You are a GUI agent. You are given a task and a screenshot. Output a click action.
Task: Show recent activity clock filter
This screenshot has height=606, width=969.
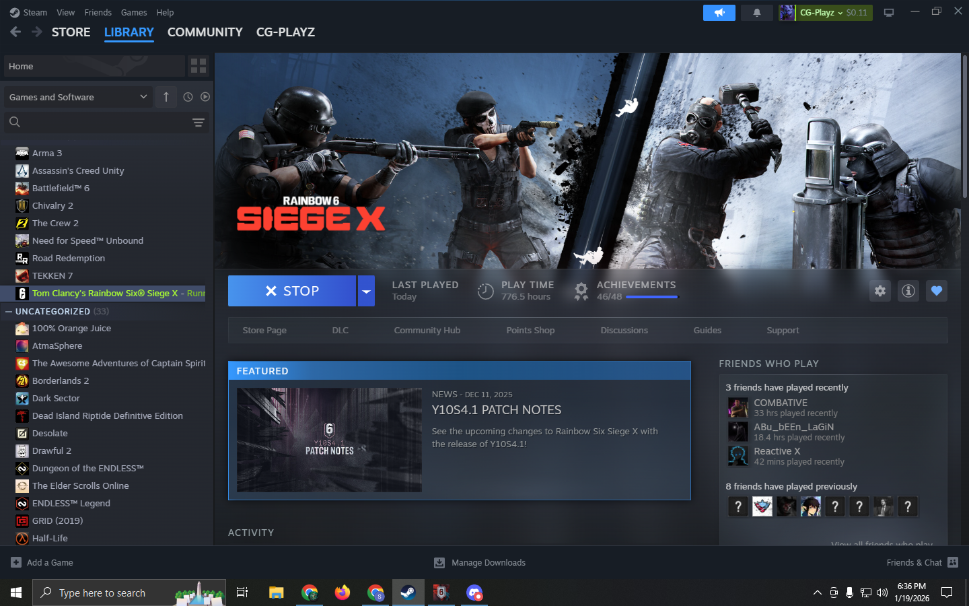(x=188, y=97)
